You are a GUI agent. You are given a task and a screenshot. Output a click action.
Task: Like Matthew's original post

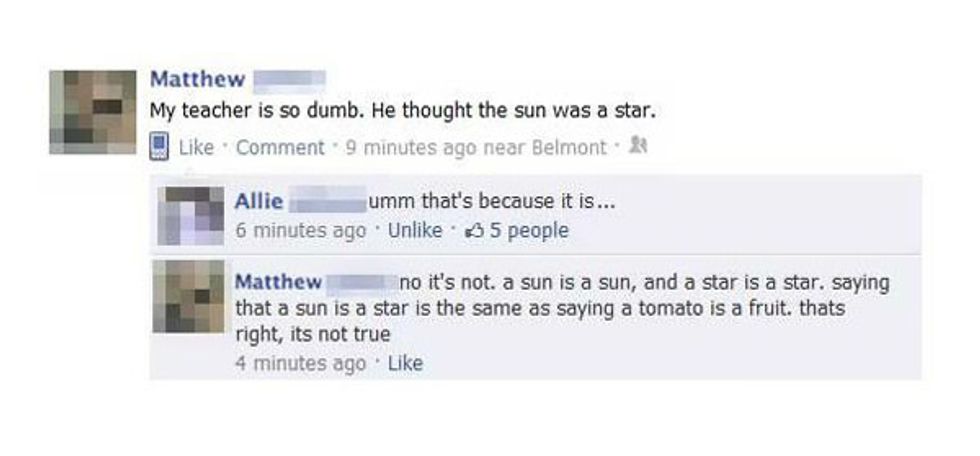196,147
